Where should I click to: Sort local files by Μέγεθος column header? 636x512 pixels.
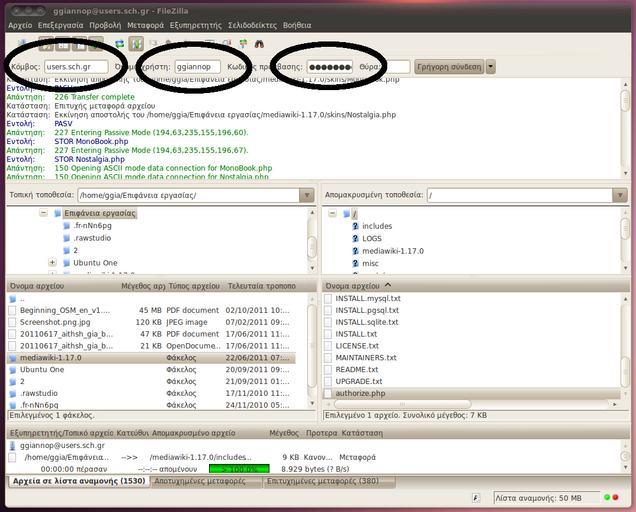[x=140, y=286]
